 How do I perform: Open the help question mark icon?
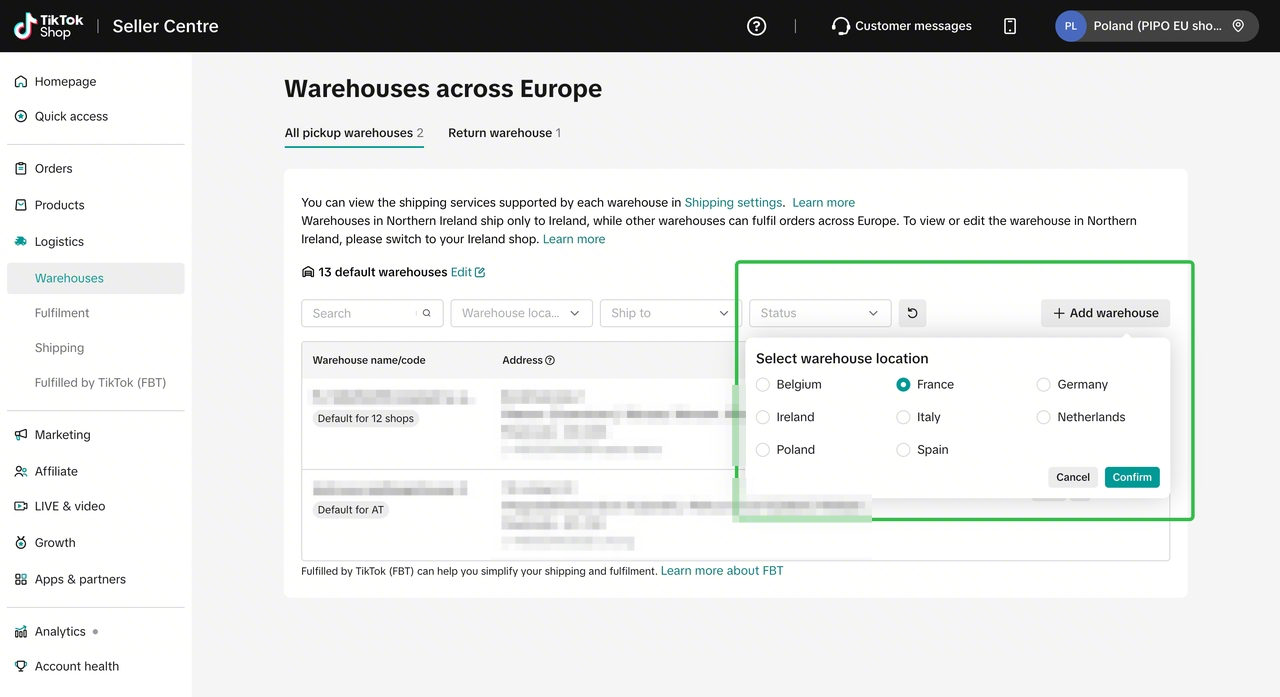point(757,26)
